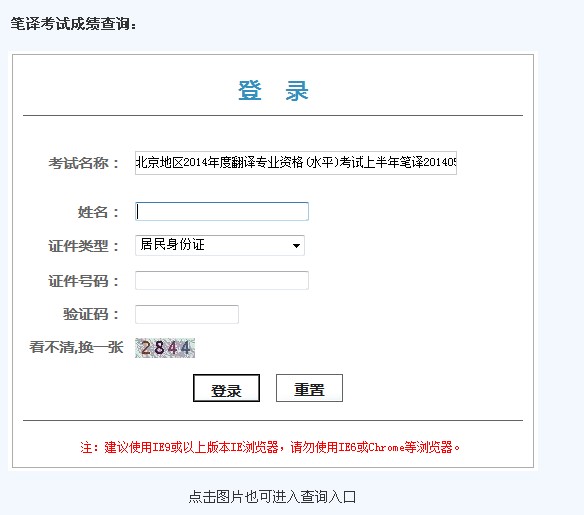Click the 登录 submit button
584x515 pixels.
(x=226, y=388)
